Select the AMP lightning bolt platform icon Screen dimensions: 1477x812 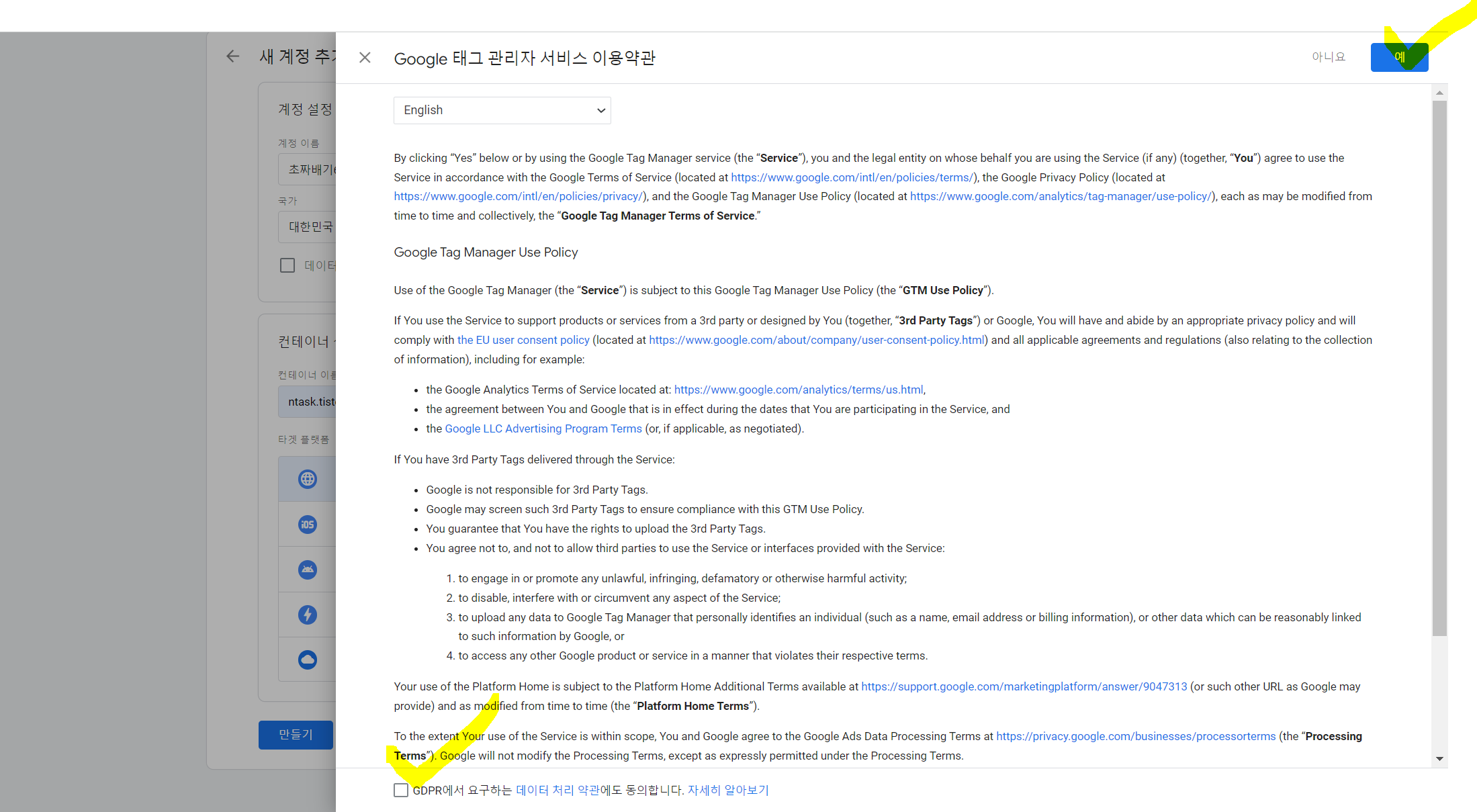pyautogui.click(x=308, y=615)
